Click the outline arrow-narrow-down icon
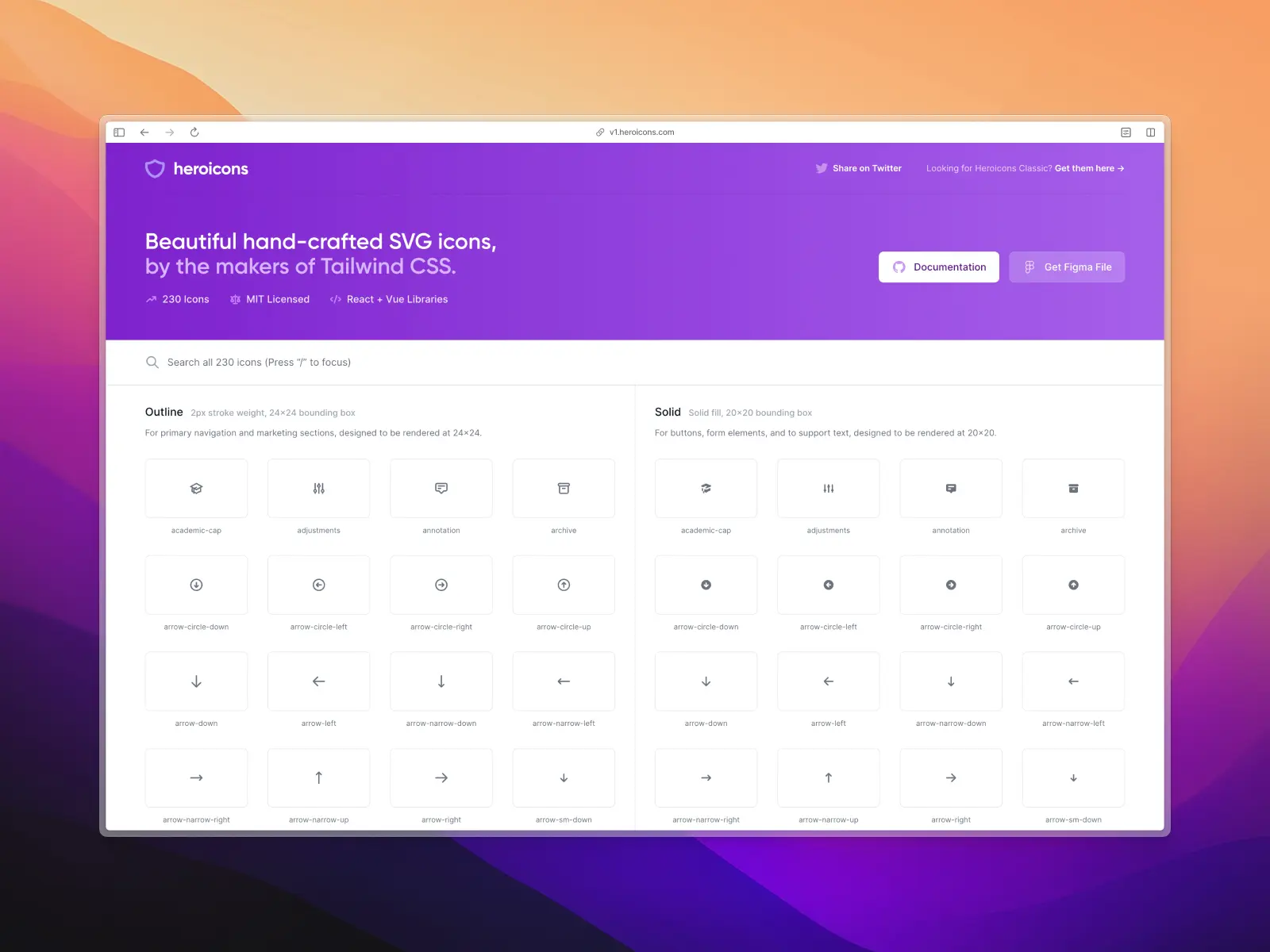The height and width of the screenshot is (952, 1270). pos(441,681)
